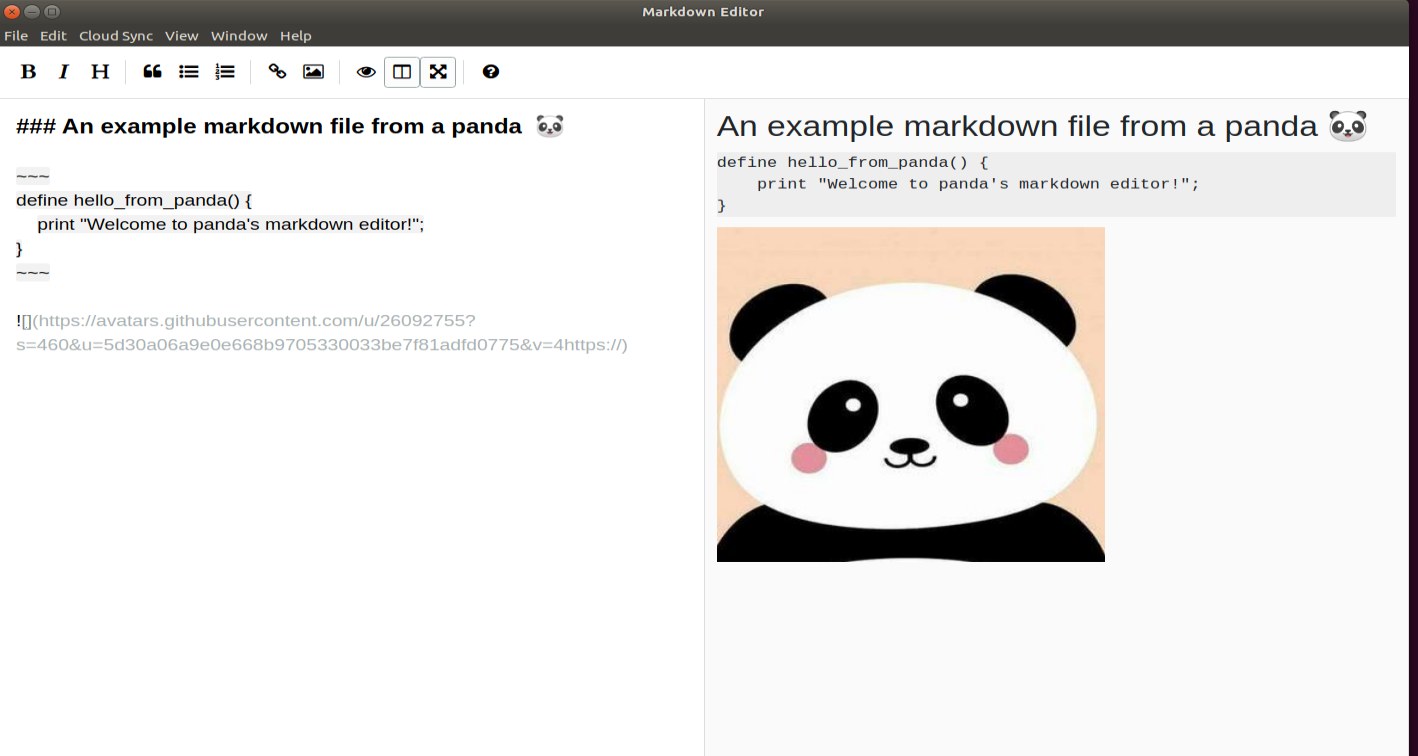Click the panda image in preview pane

911,394
